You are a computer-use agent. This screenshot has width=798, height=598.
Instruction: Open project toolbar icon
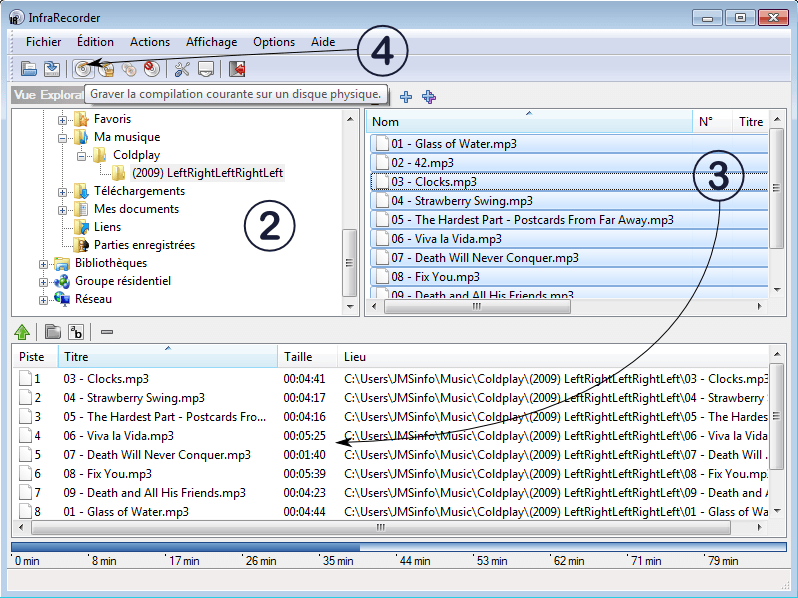point(28,69)
